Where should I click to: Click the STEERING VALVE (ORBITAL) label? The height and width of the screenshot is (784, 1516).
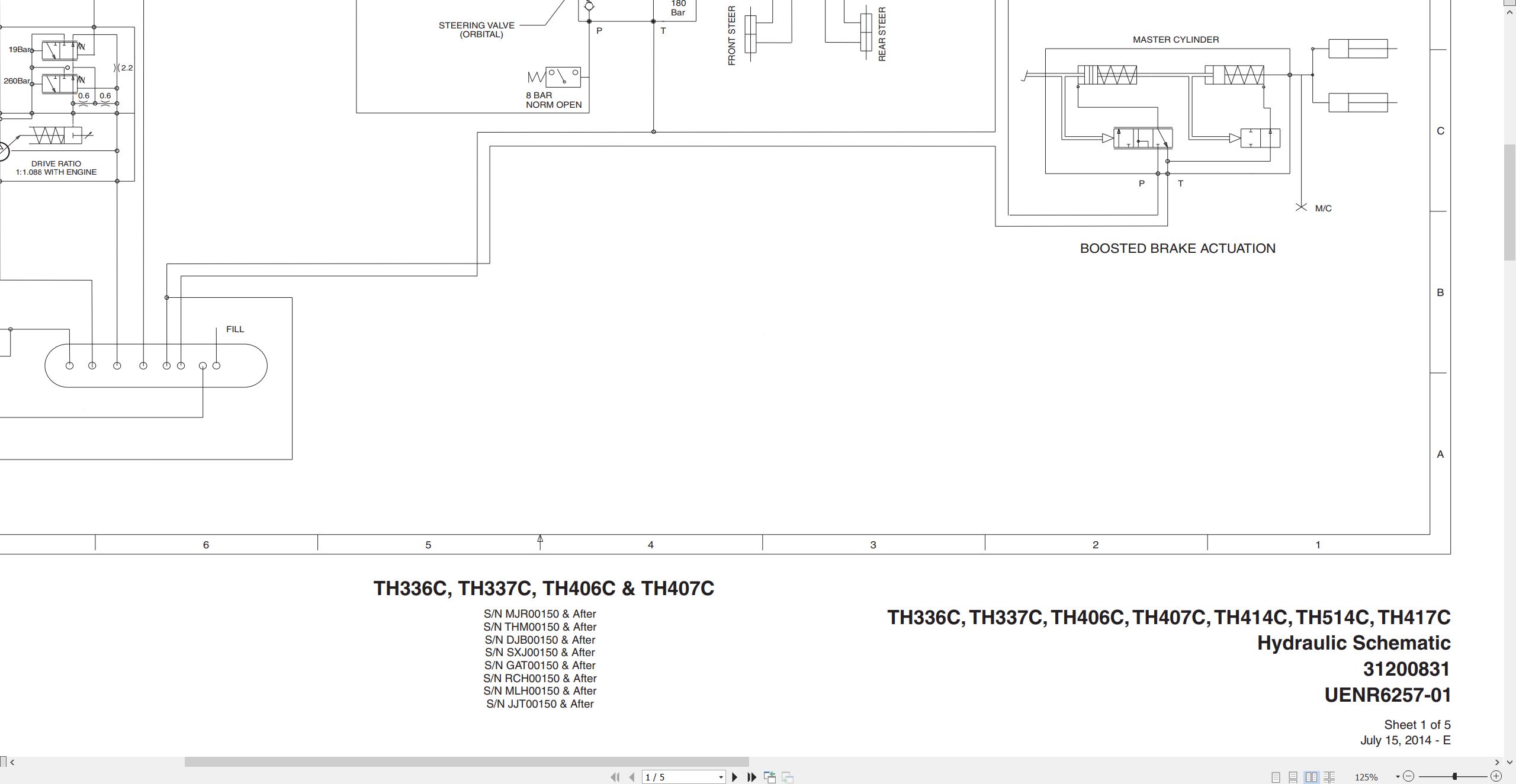coord(477,30)
